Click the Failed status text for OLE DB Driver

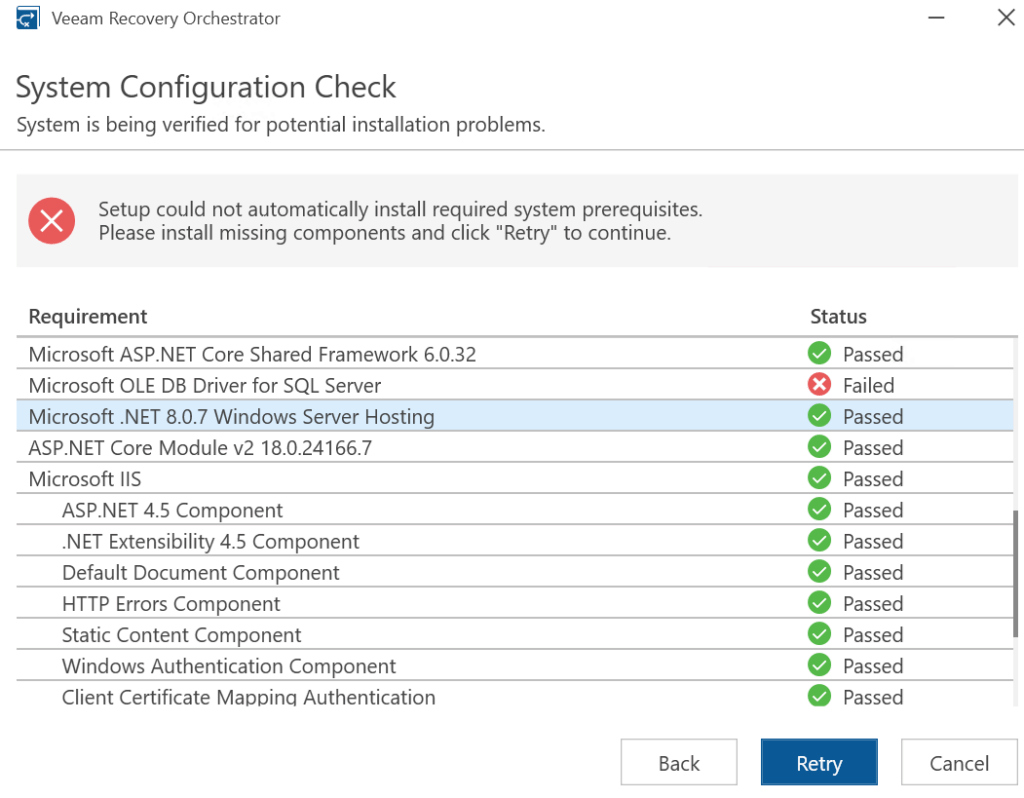pos(869,385)
